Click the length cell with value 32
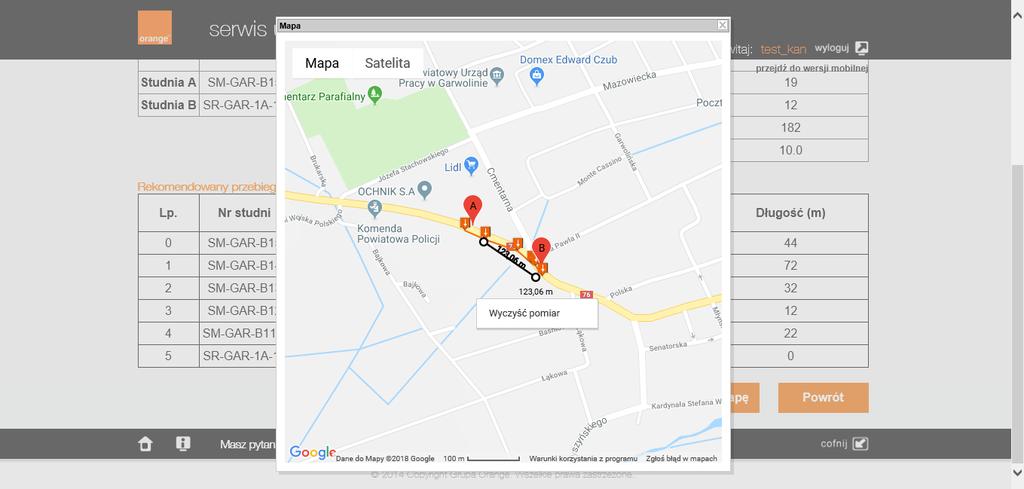 pyautogui.click(x=790, y=288)
